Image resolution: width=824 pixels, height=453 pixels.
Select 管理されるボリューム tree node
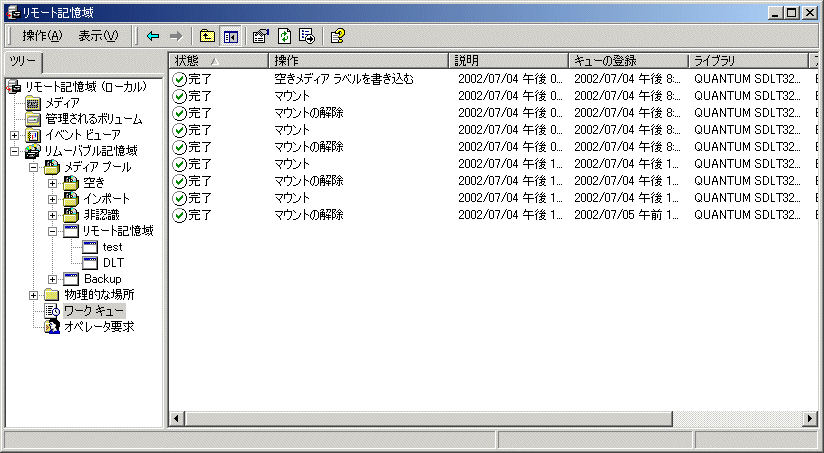click(x=94, y=119)
